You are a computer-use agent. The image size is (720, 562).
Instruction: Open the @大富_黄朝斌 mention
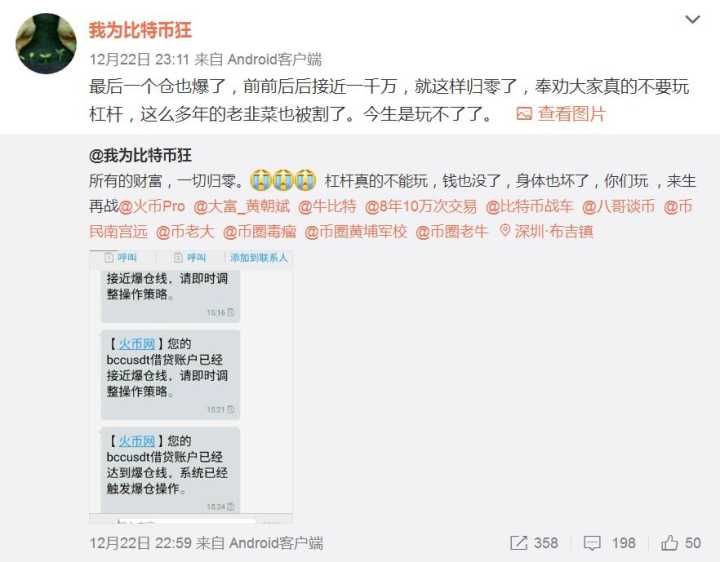click(242, 206)
